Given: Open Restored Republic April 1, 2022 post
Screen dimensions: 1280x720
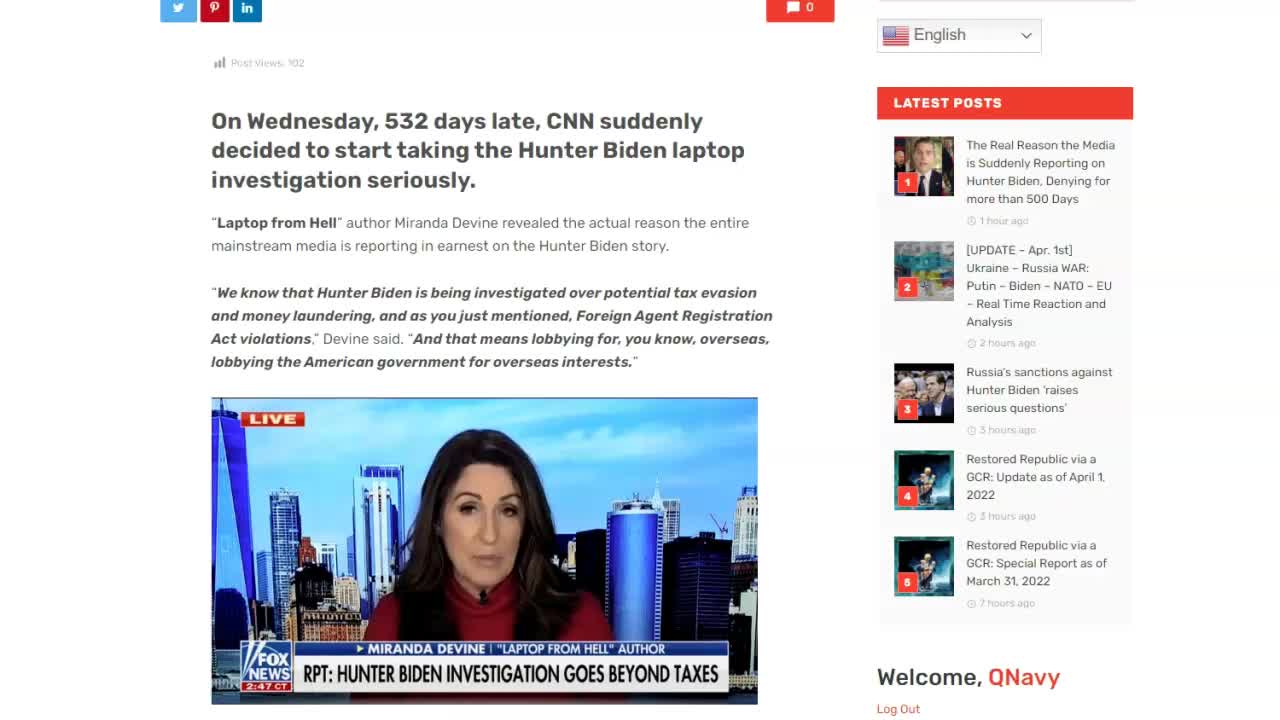Looking at the screenshot, I should (1035, 477).
